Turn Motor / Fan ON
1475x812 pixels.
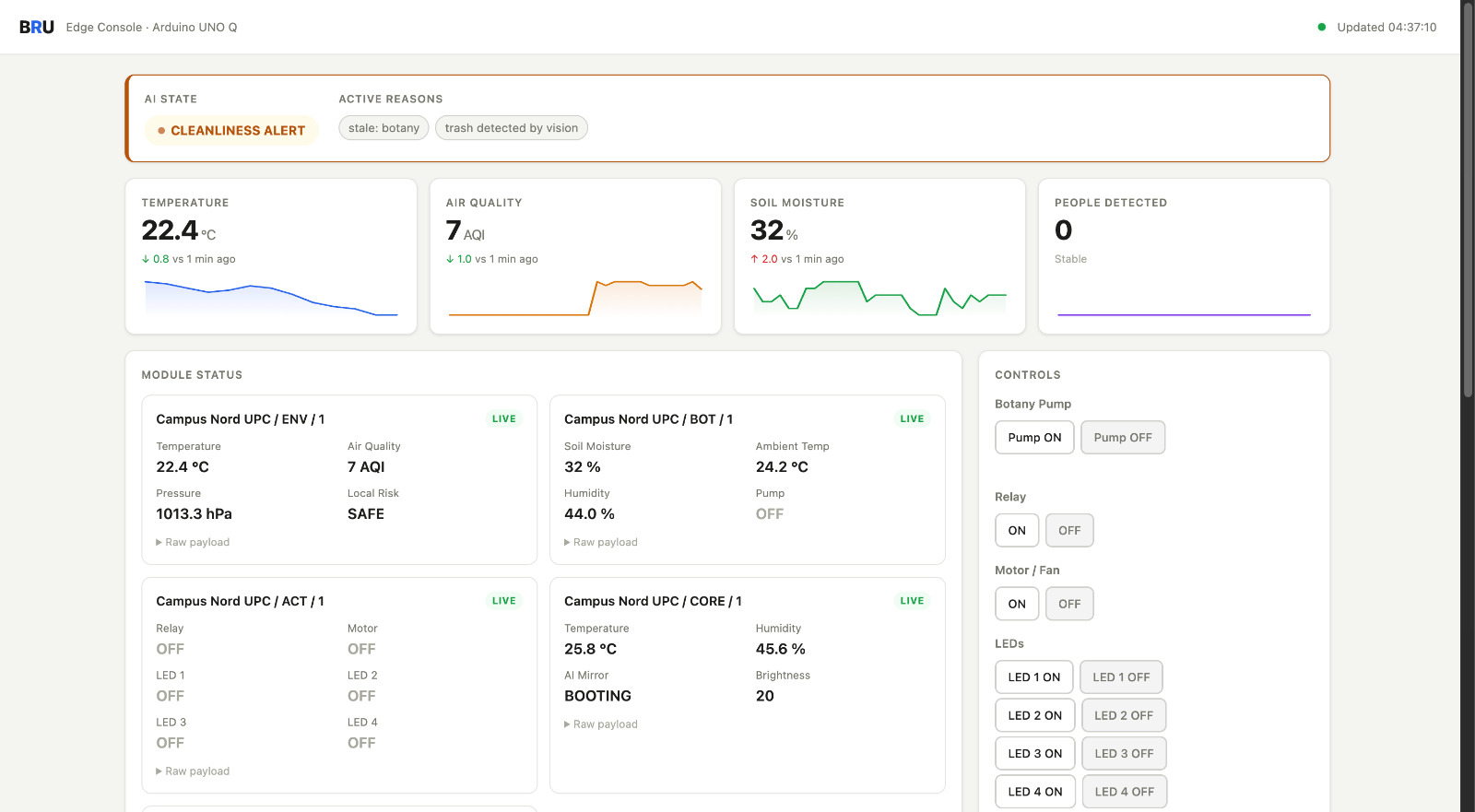(1017, 605)
